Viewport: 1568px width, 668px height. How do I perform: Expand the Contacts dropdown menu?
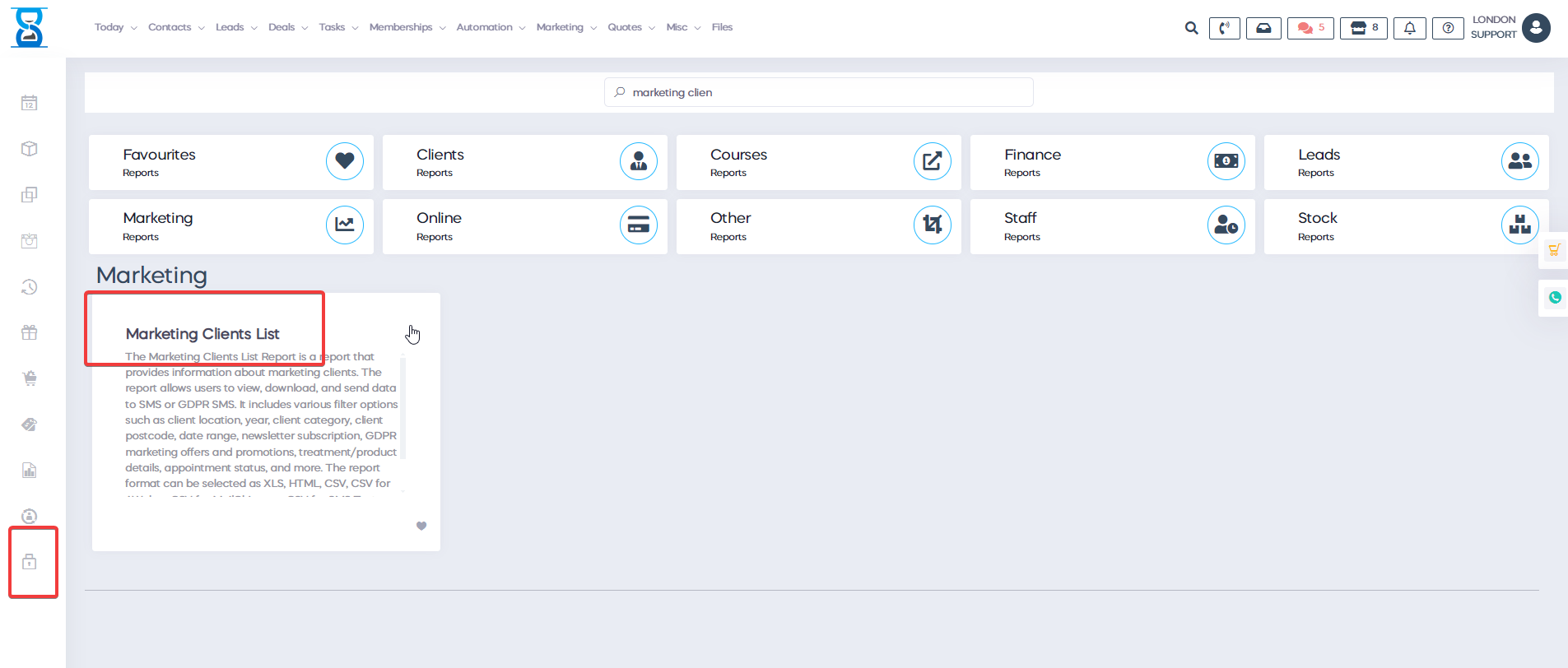(176, 27)
